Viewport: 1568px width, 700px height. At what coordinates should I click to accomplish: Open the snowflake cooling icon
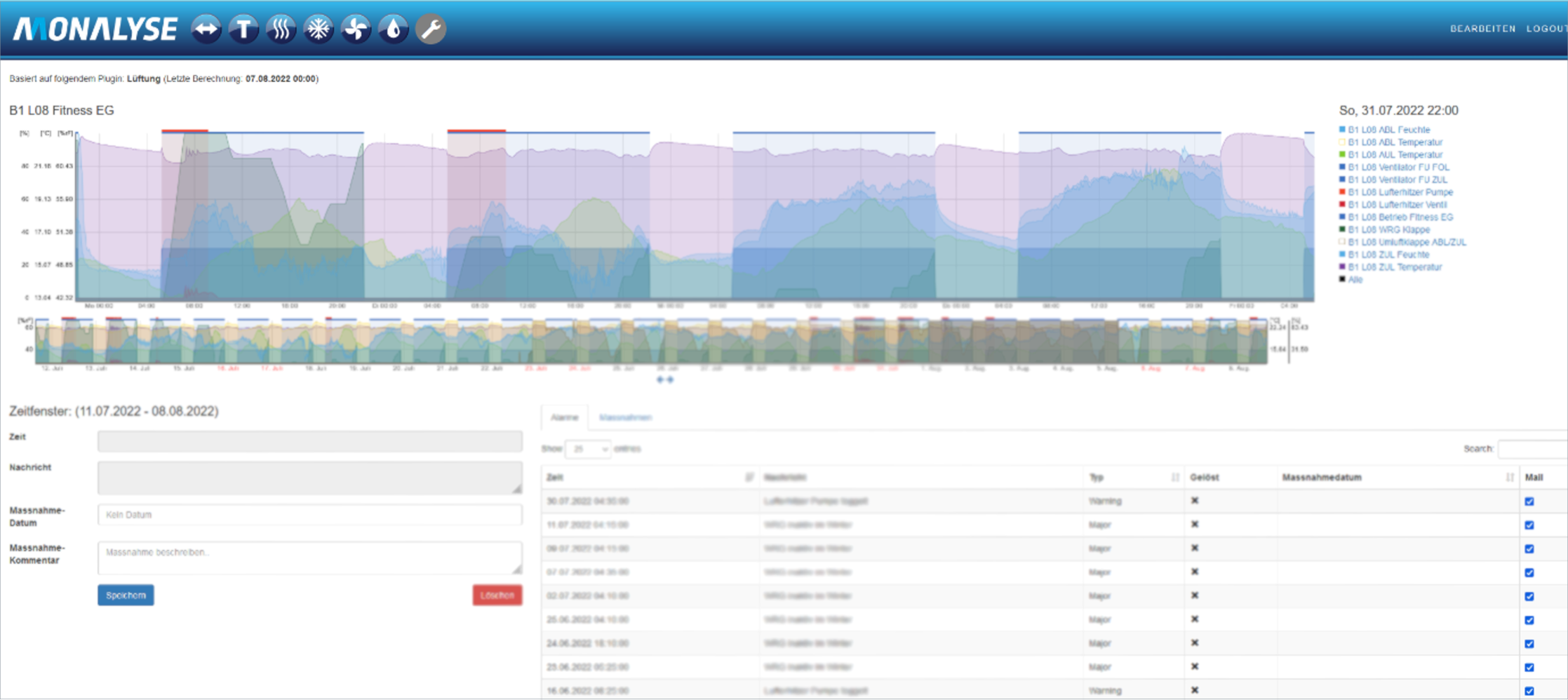click(319, 29)
